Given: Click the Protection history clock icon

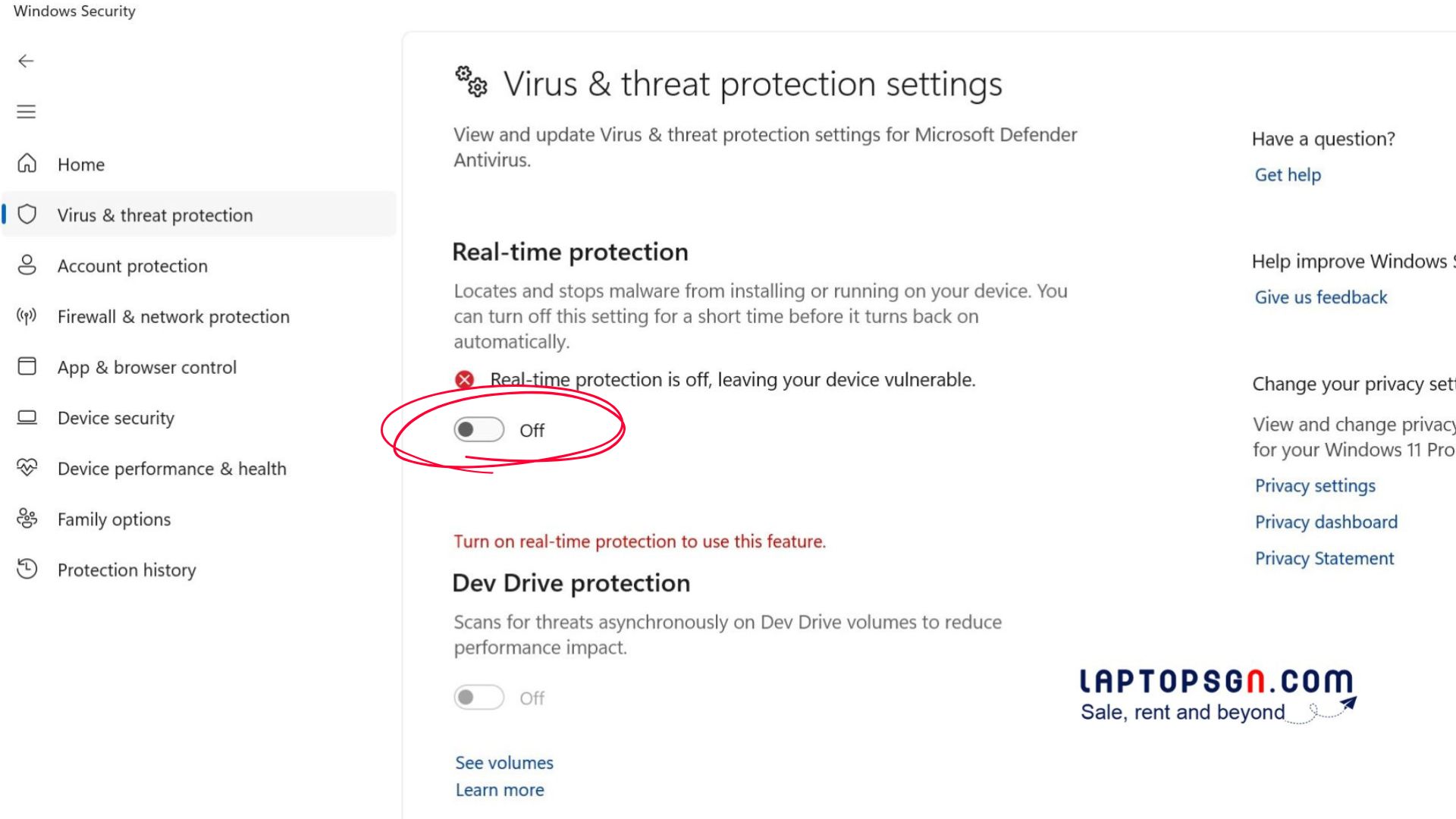Looking at the screenshot, I should tap(27, 570).
